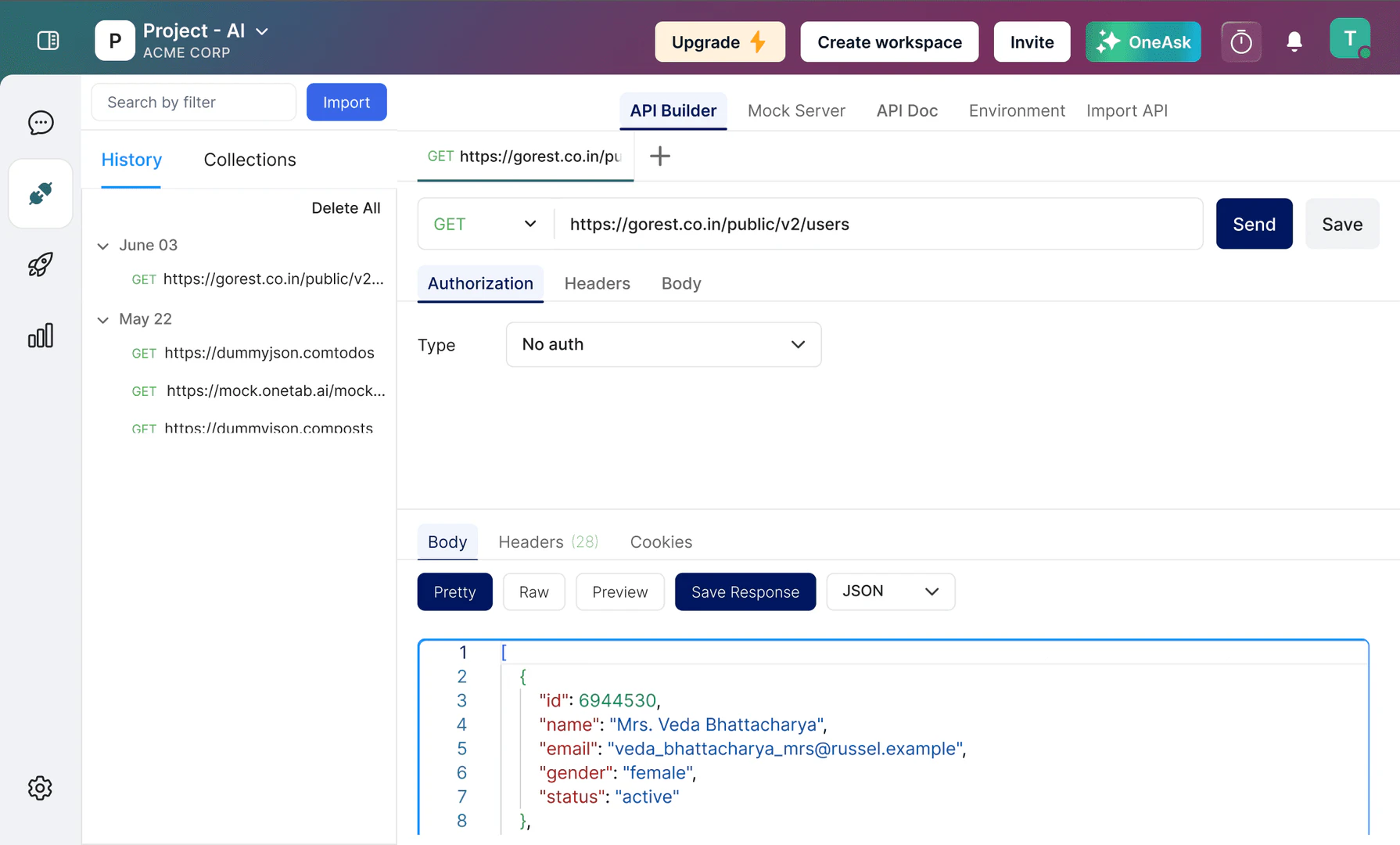Click the Project P logo icon
The image size is (1400, 845).
(x=114, y=40)
